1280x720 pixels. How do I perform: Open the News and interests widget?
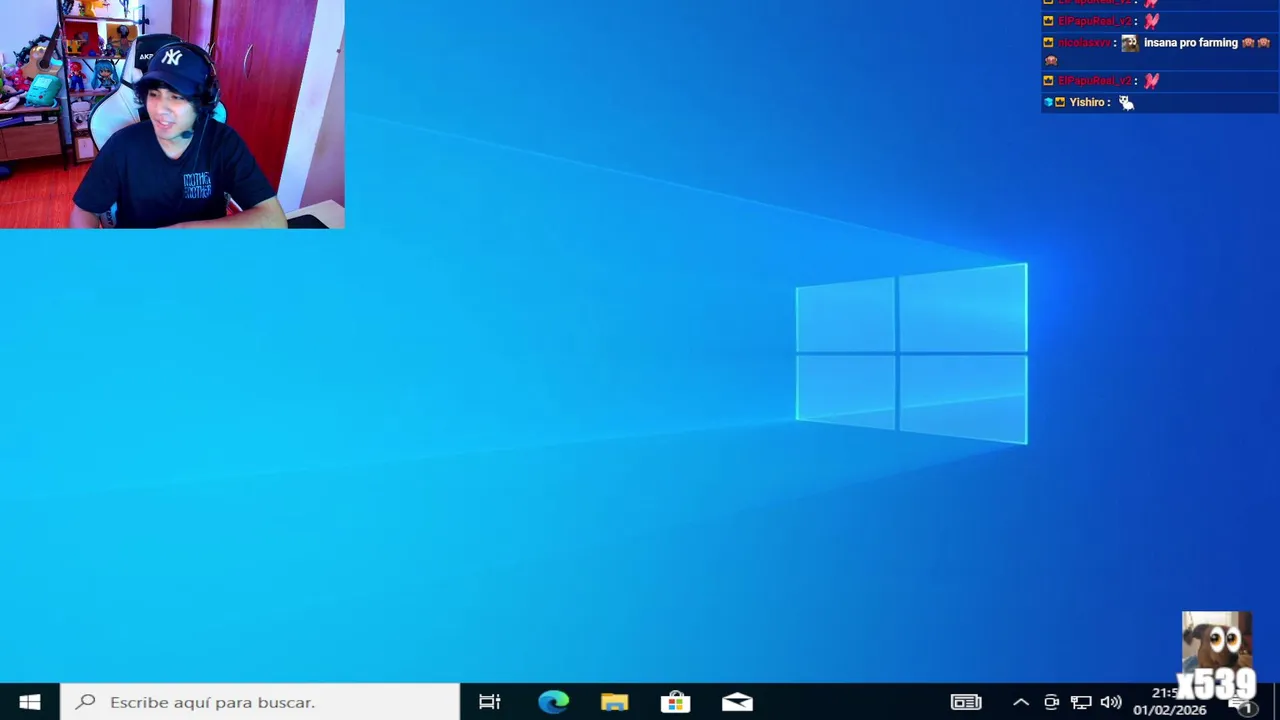[966, 702]
